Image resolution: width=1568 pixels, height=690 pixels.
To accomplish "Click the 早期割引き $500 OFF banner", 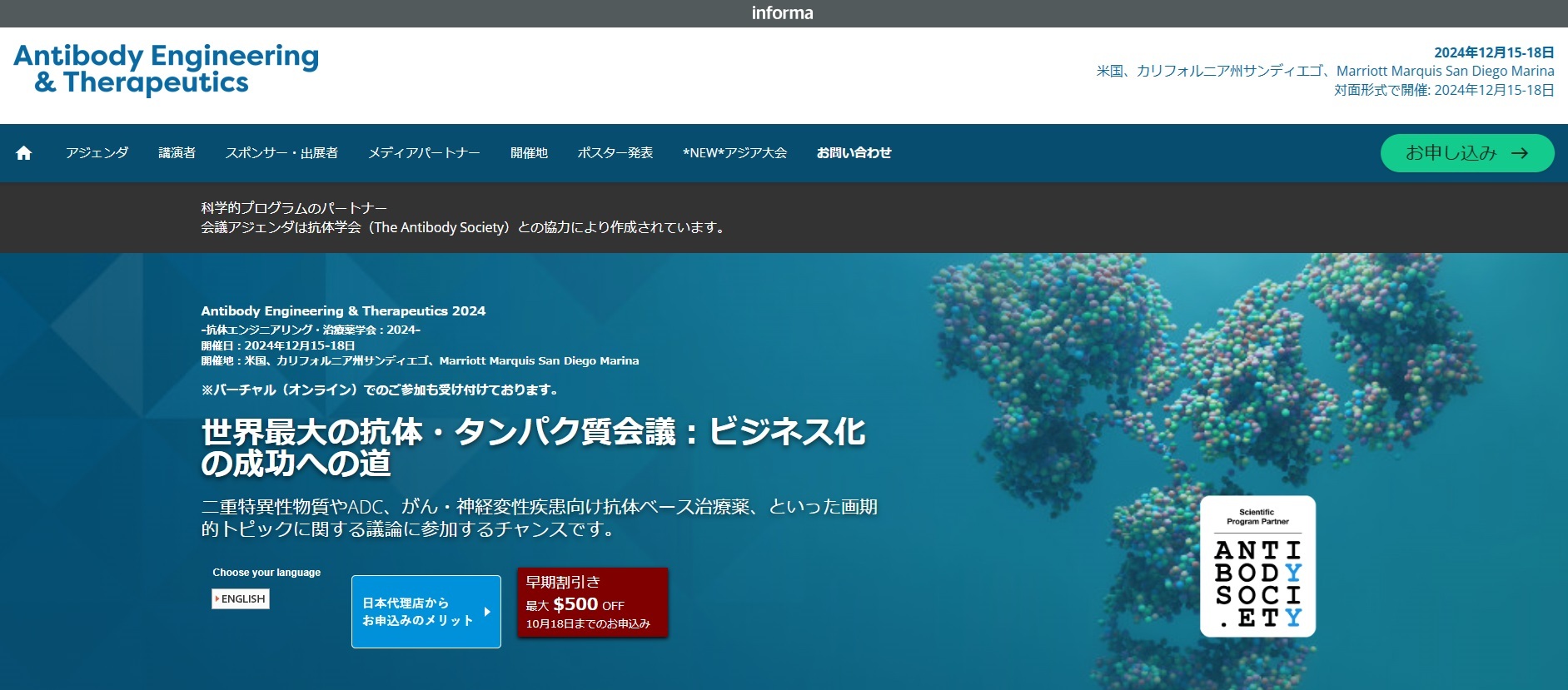I will pyautogui.click(x=593, y=603).
